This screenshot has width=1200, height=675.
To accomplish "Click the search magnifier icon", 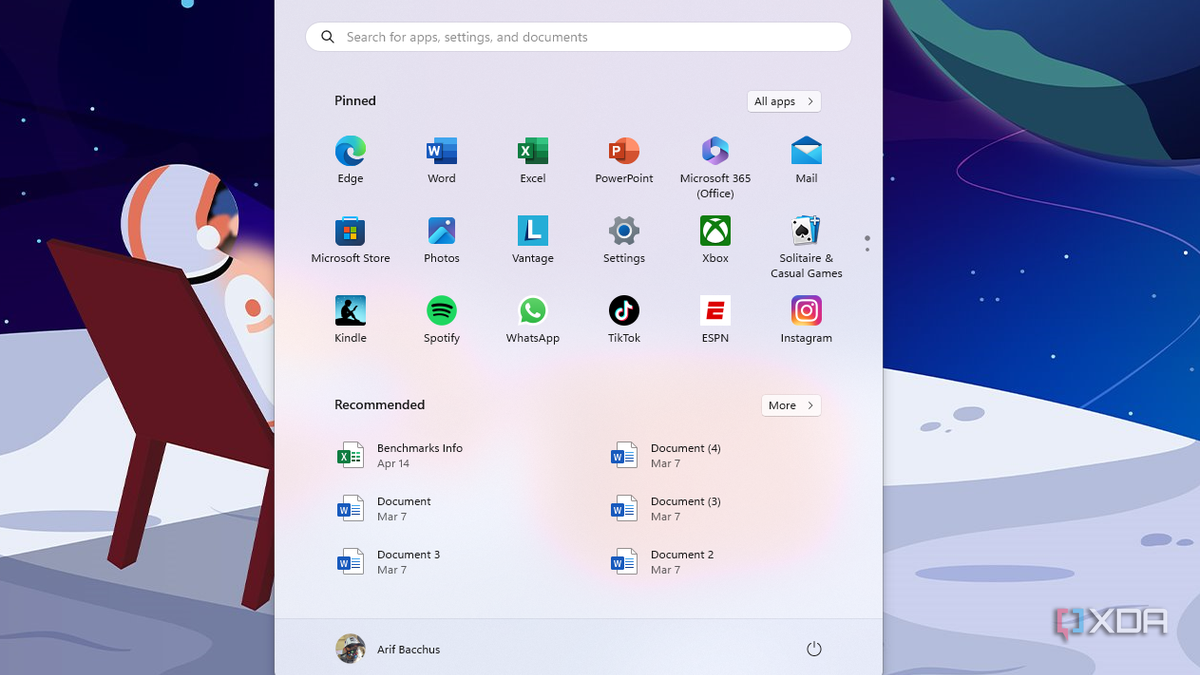I will click(327, 37).
